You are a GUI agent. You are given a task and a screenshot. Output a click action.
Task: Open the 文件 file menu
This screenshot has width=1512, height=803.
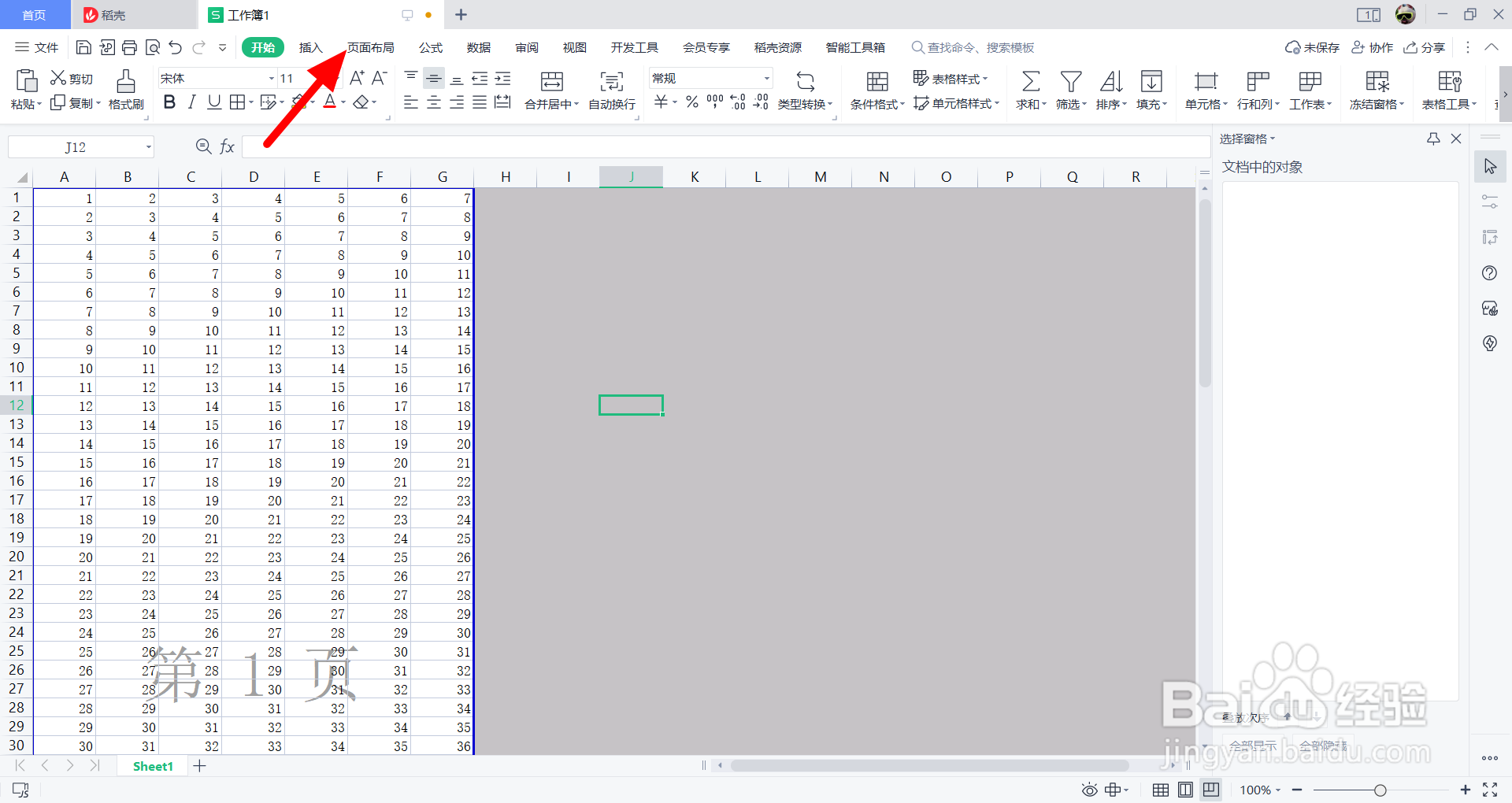(x=37, y=47)
